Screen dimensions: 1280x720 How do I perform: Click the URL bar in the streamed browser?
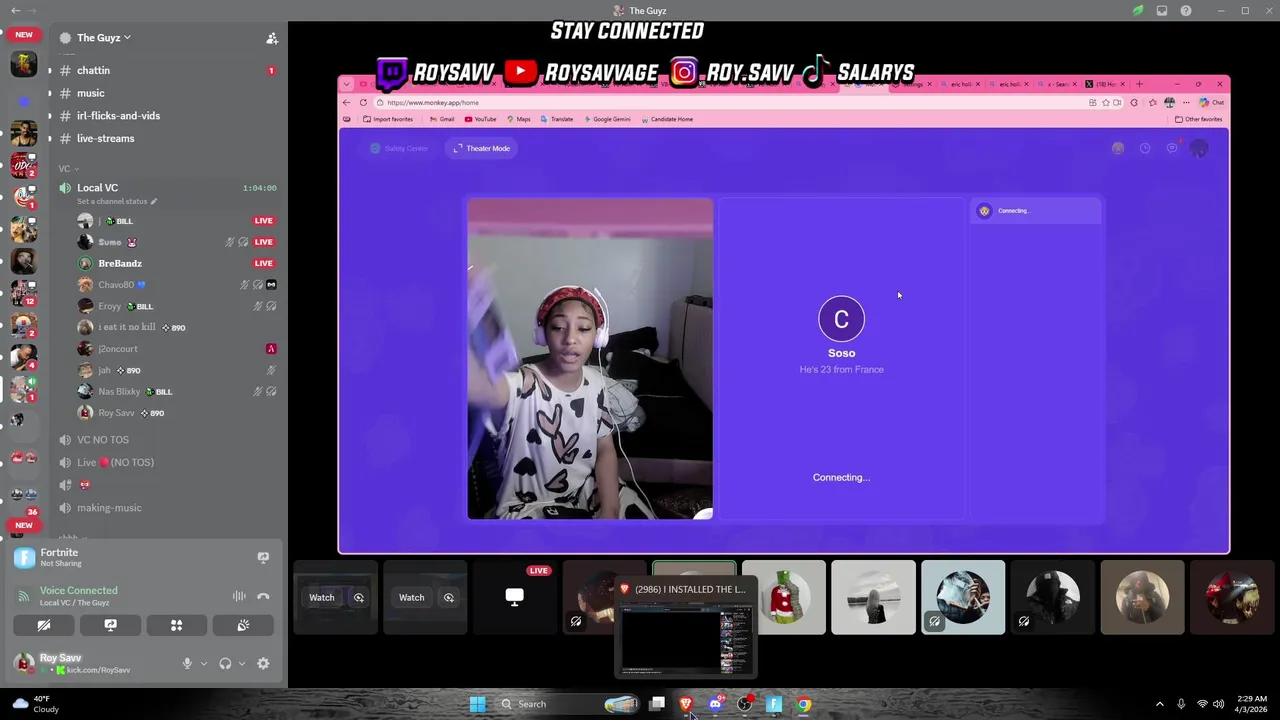(x=730, y=102)
